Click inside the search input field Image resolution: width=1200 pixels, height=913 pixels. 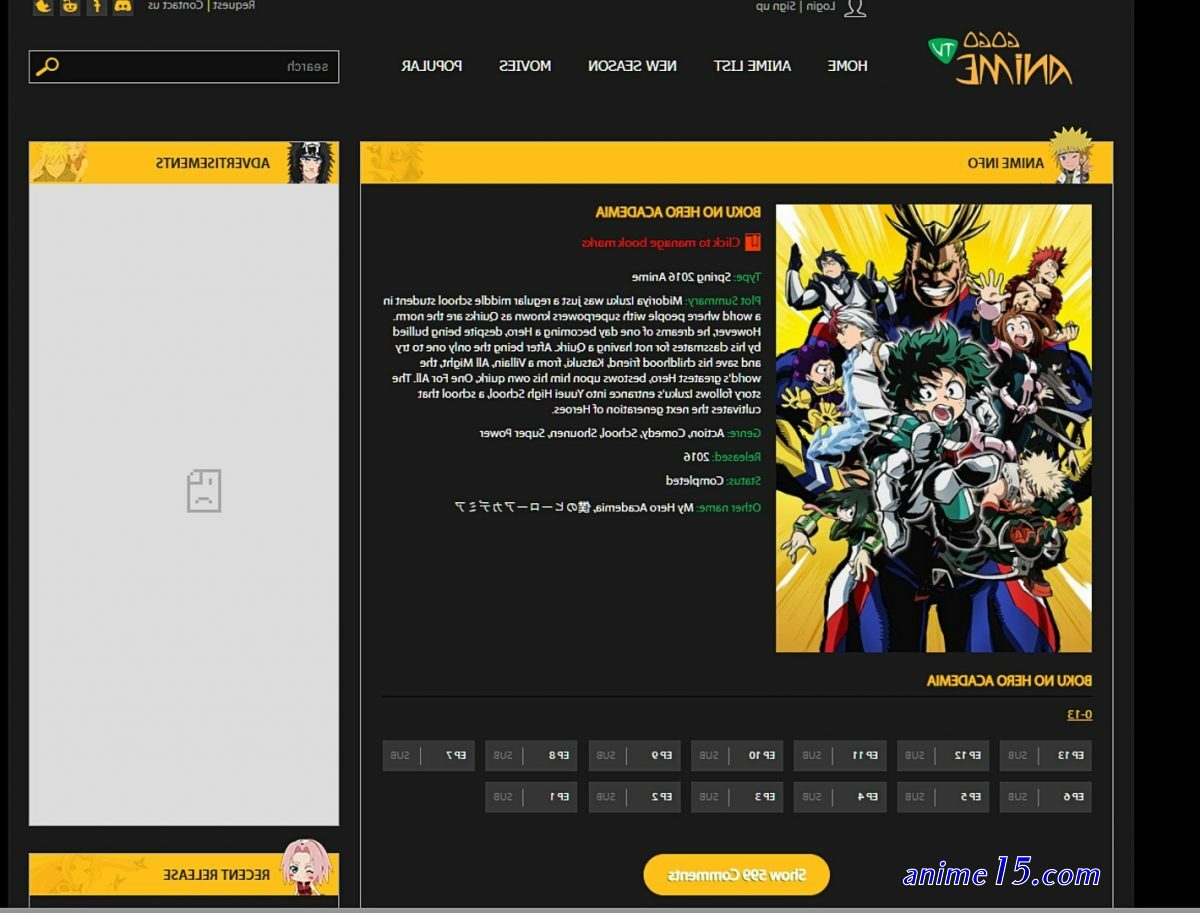[x=184, y=67]
